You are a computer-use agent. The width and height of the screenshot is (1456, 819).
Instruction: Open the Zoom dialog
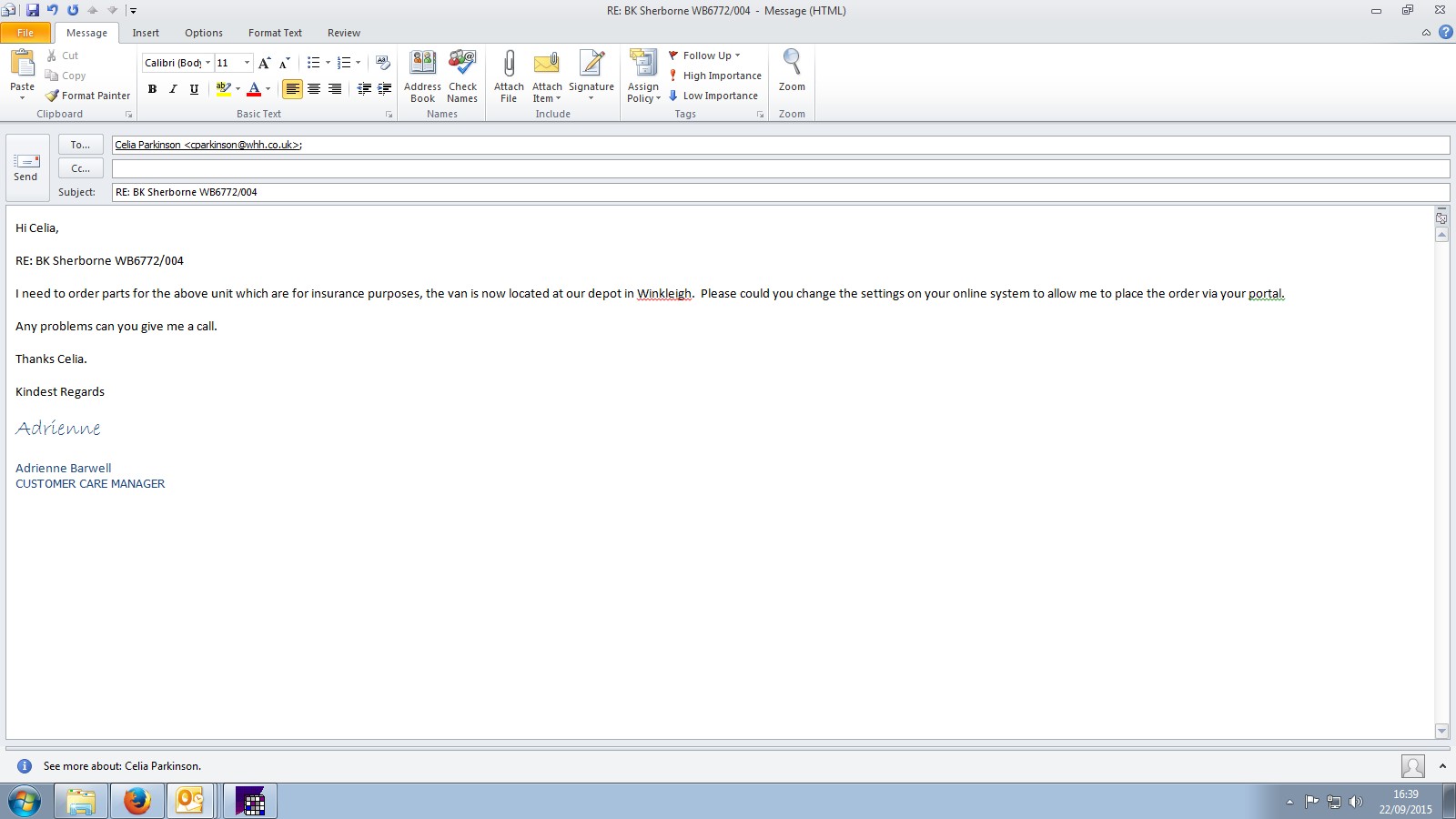coord(792,71)
